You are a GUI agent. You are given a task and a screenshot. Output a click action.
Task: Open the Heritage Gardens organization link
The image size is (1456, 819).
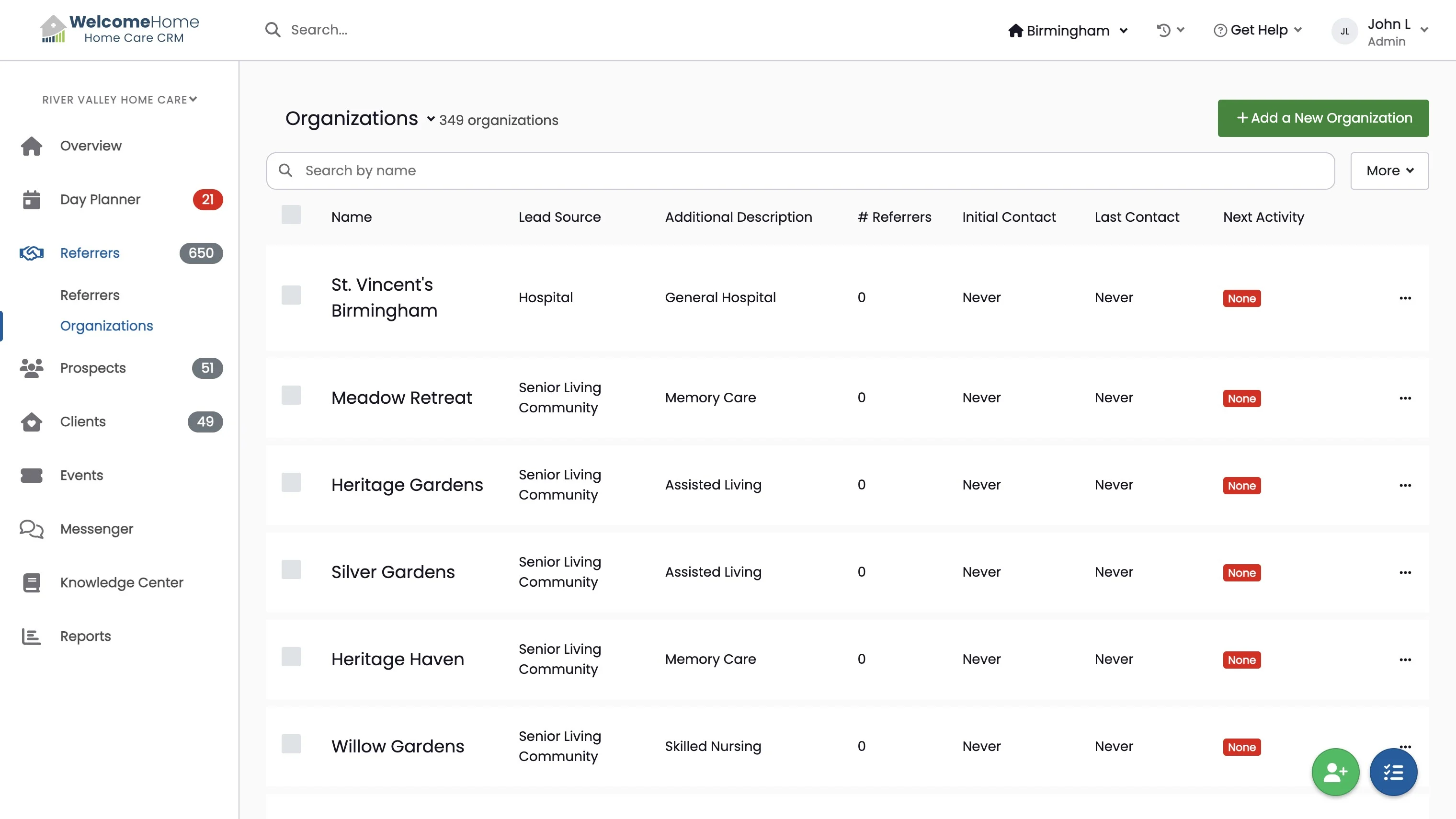[x=407, y=485]
